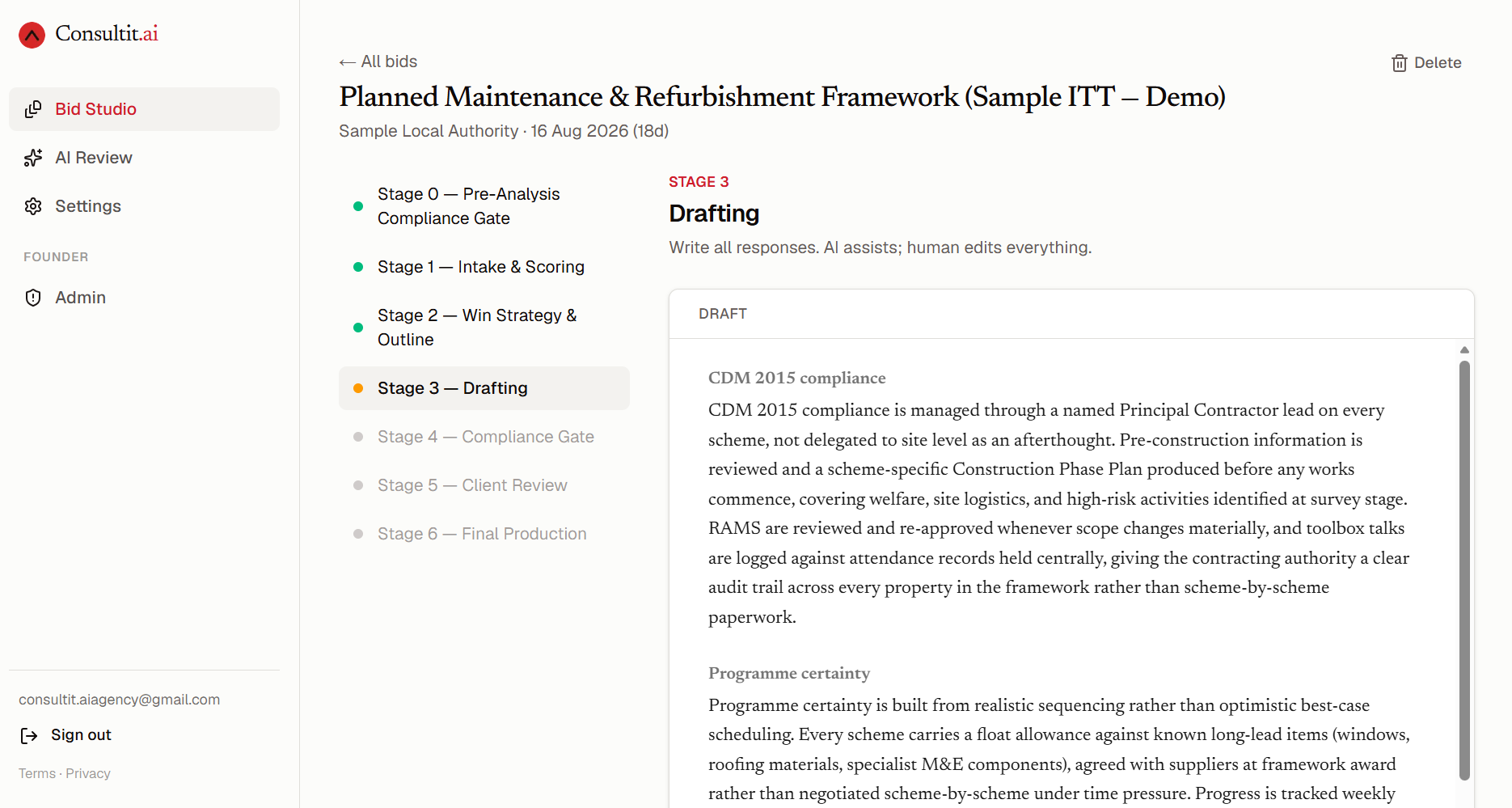Open the Settings gear icon
Image resolution: width=1512 pixels, height=808 pixels.
point(33,206)
